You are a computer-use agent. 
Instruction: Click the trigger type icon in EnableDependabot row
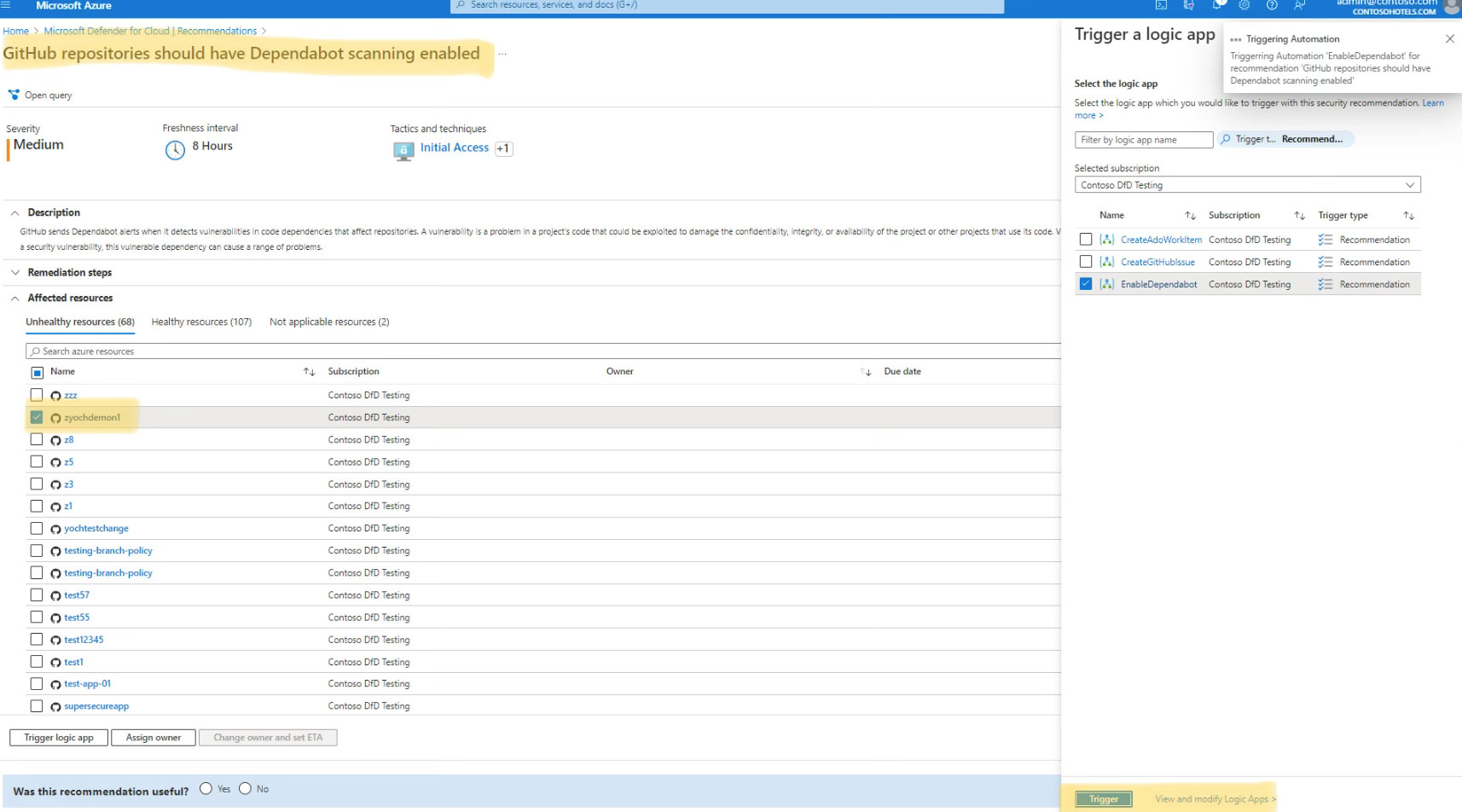click(x=1325, y=284)
